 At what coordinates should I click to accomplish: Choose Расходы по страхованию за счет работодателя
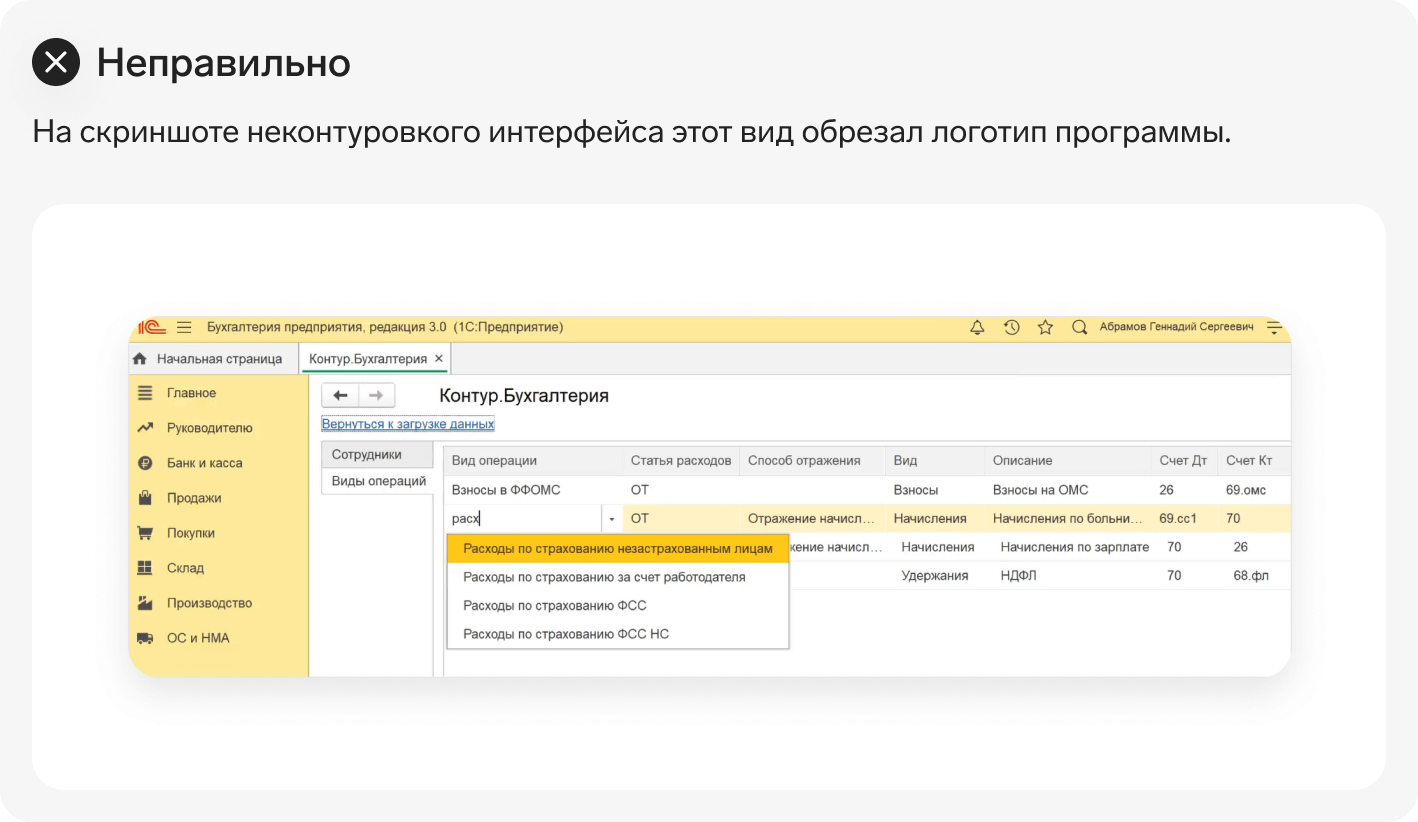click(x=618, y=577)
